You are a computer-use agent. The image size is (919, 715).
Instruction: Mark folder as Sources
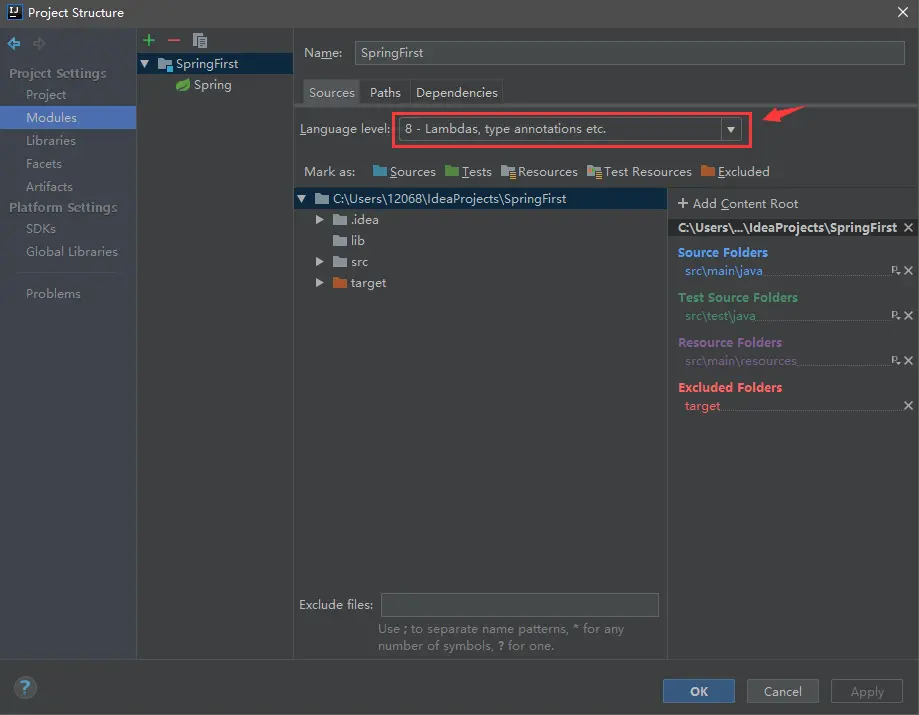tap(404, 172)
